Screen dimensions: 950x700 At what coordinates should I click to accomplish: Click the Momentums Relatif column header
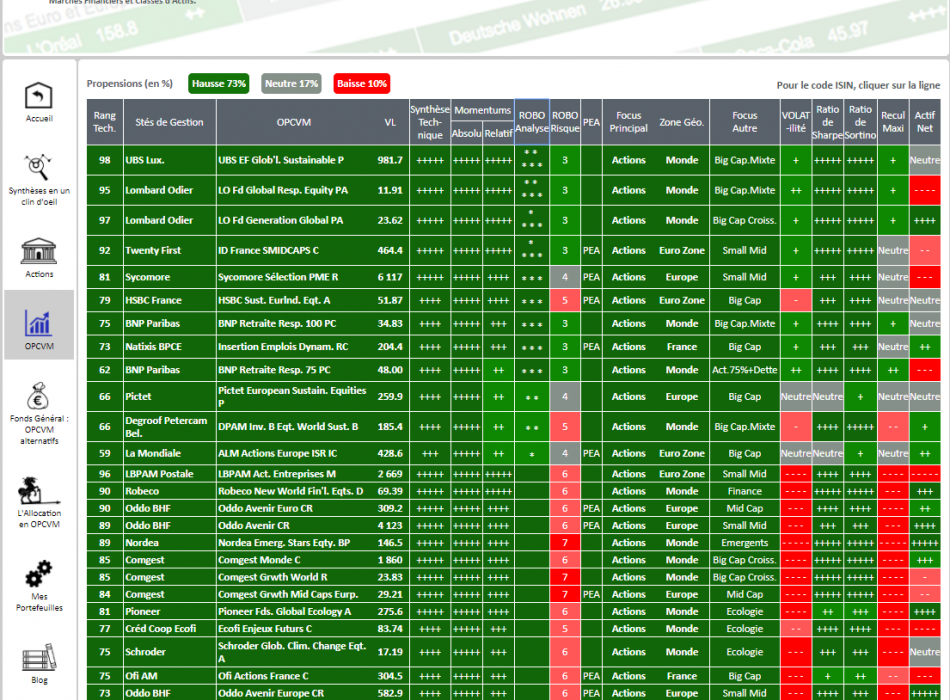pyautogui.click(x=499, y=133)
